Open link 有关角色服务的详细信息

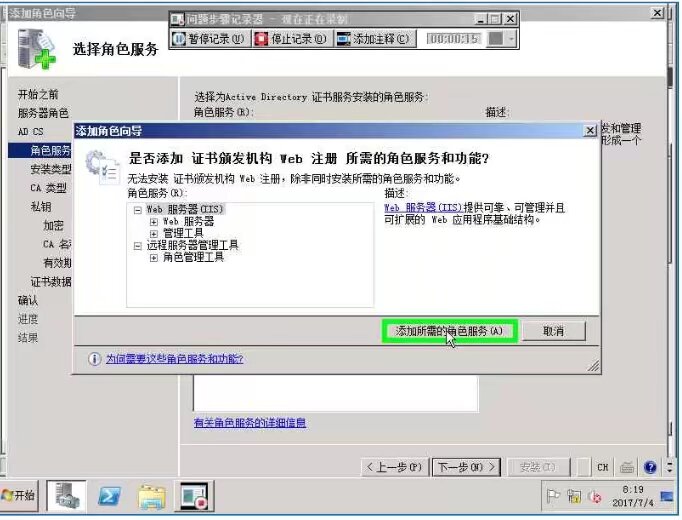tap(250, 422)
